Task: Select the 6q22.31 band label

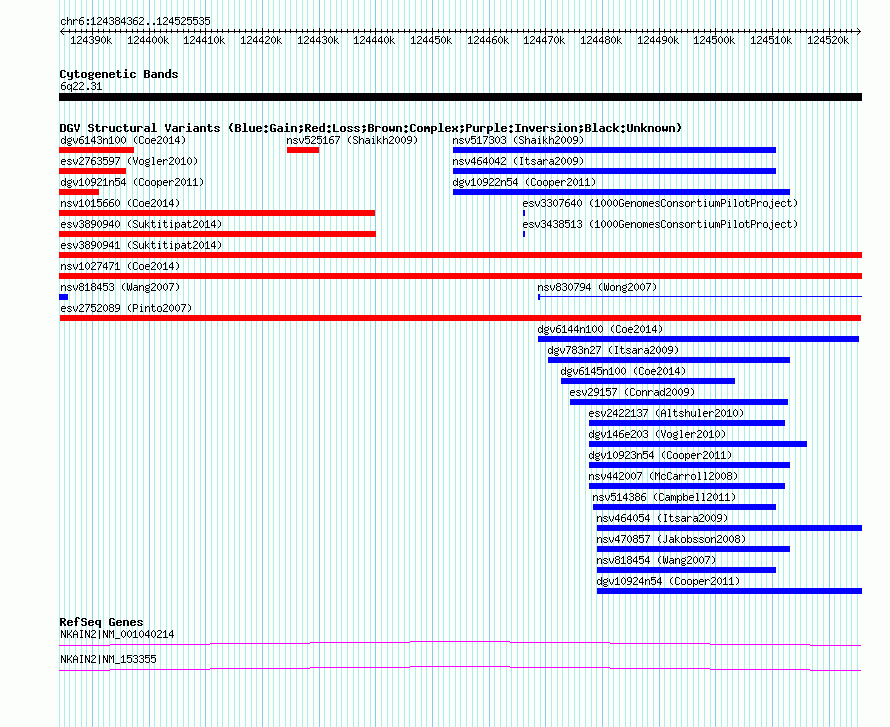Action: coord(81,86)
